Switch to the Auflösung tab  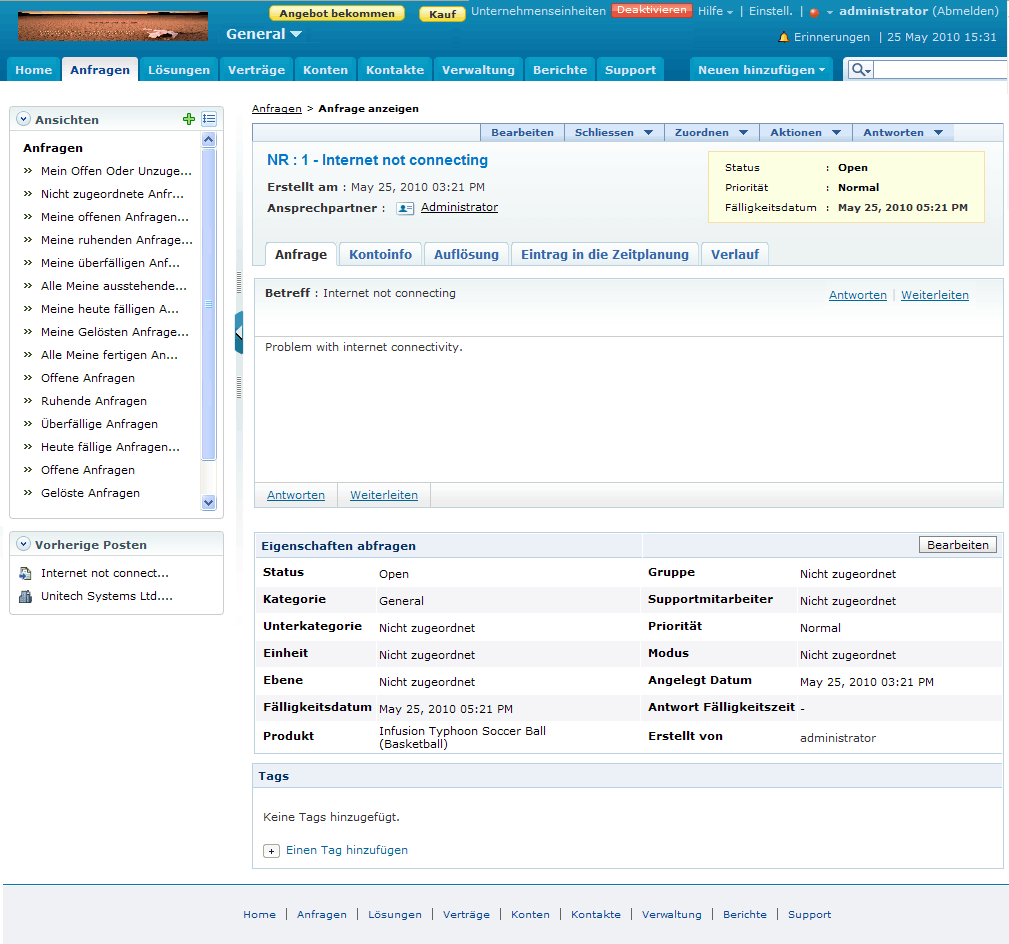(x=467, y=254)
